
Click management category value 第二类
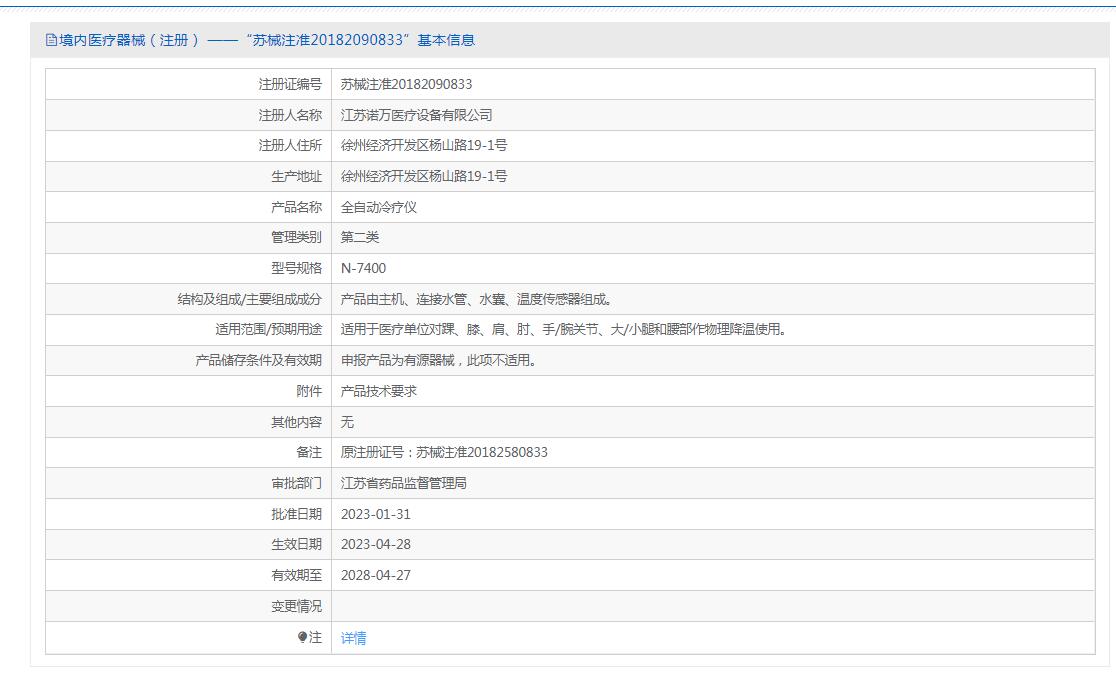pyautogui.click(x=359, y=237)
